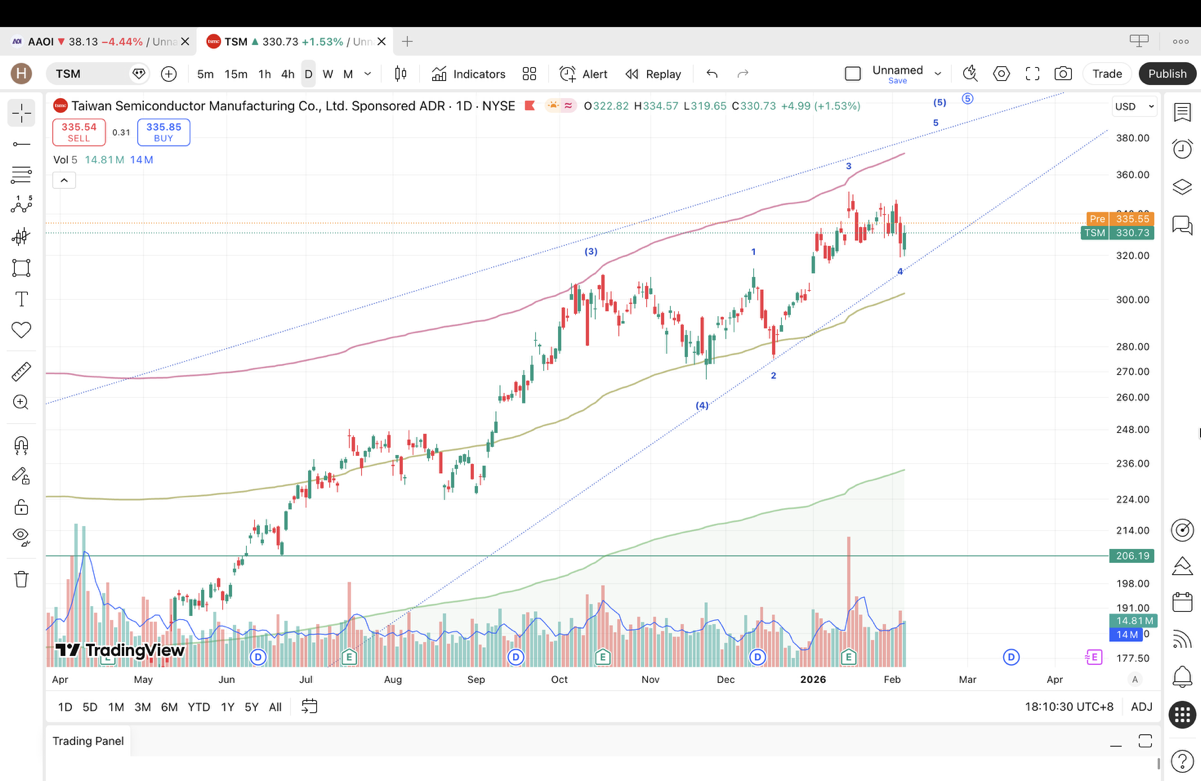Collapse the indicator legend chevron
Screen dimensions: 1201x781
pyautogui.click(x=64, y=180)
